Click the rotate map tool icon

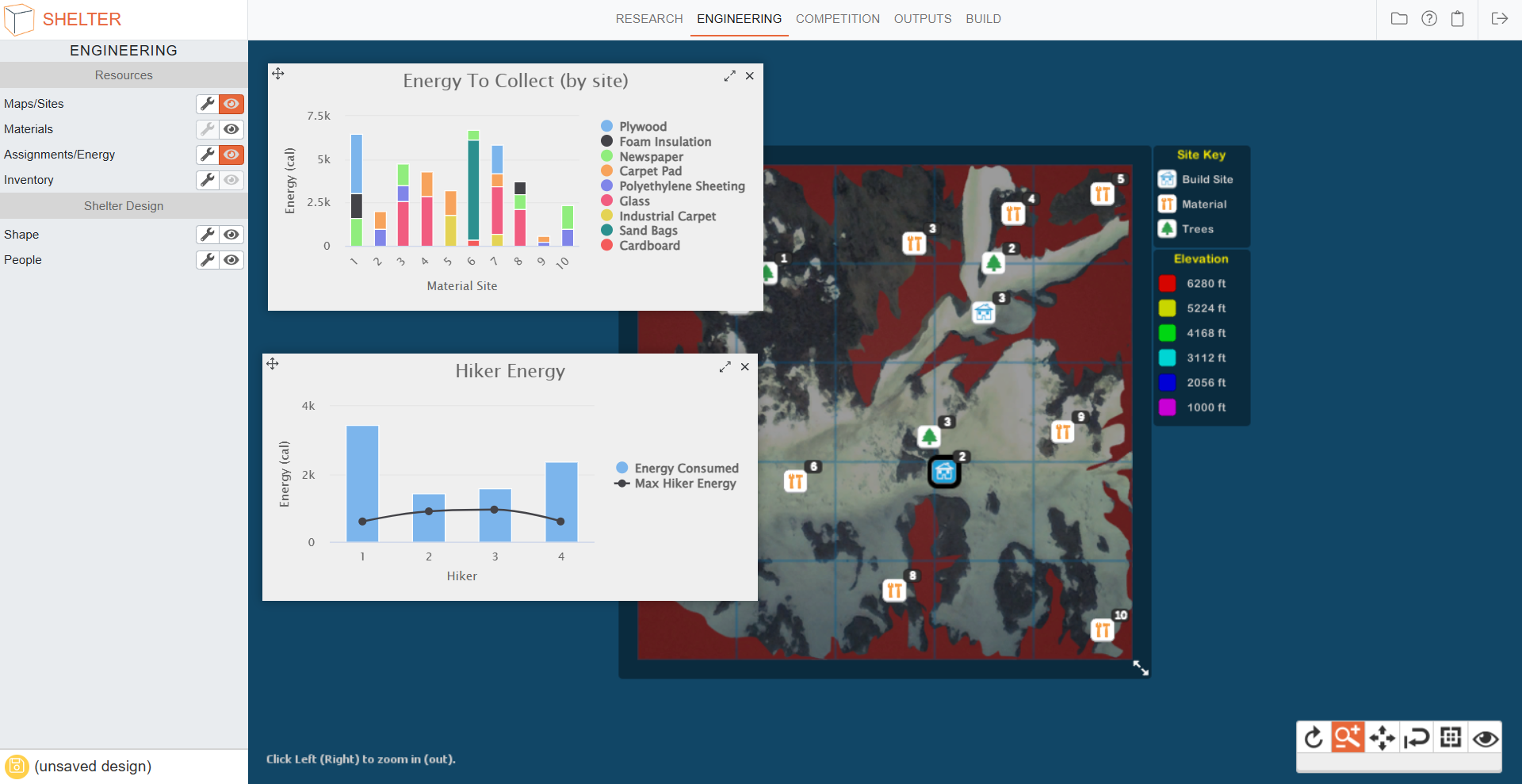pyautogui.click(x=1314, y=738)
